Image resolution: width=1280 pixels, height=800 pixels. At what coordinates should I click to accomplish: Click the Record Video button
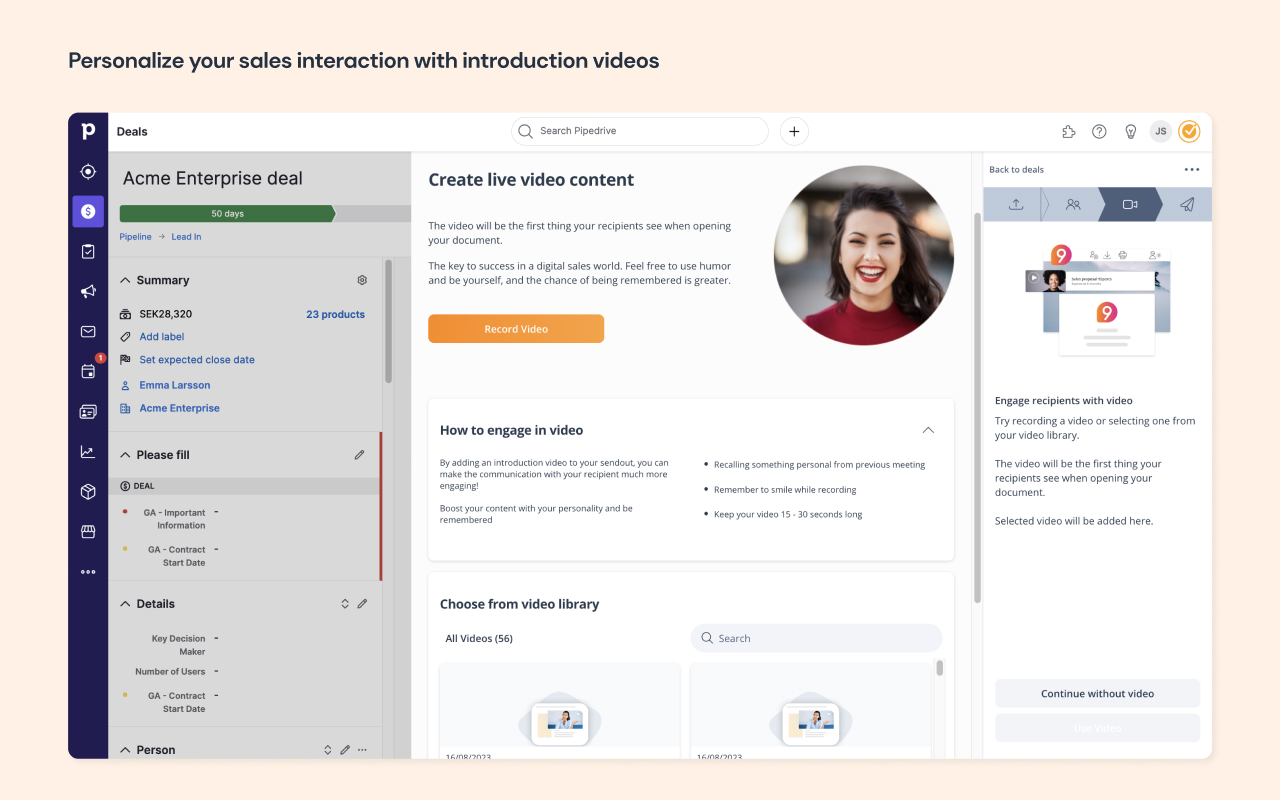516,329
